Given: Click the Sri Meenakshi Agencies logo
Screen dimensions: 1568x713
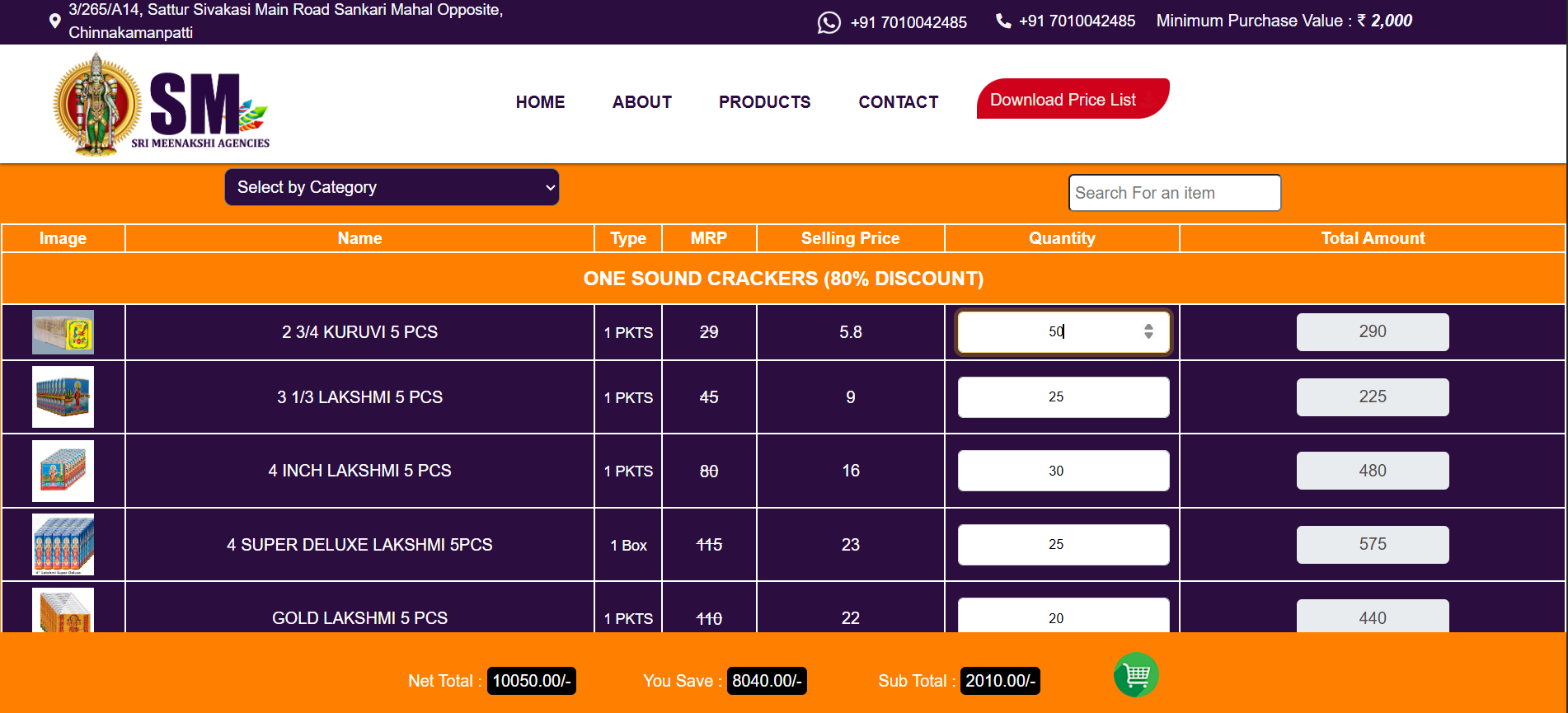Looking at the screenshot, I should 162,104.
